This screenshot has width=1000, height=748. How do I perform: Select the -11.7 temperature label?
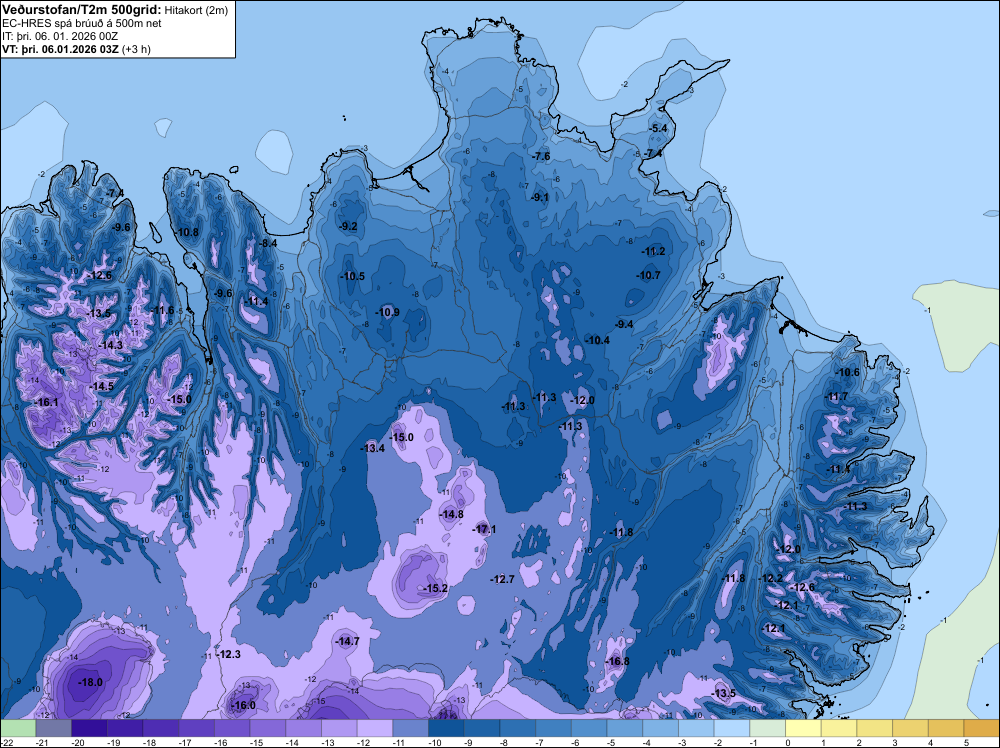[x=837, y=396]
